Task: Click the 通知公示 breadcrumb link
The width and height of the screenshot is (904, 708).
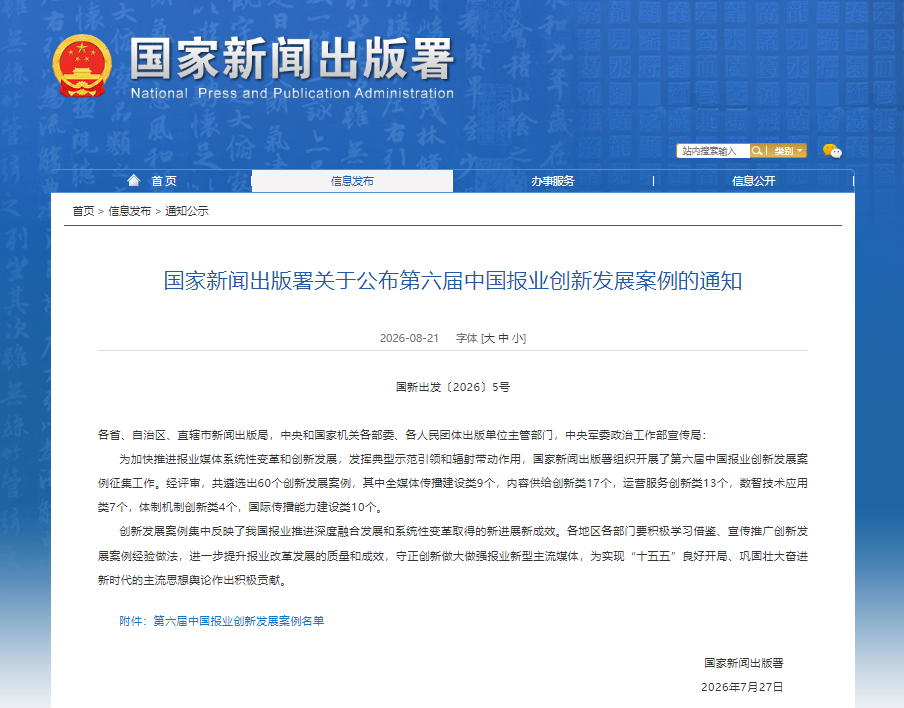Action: 187,211
